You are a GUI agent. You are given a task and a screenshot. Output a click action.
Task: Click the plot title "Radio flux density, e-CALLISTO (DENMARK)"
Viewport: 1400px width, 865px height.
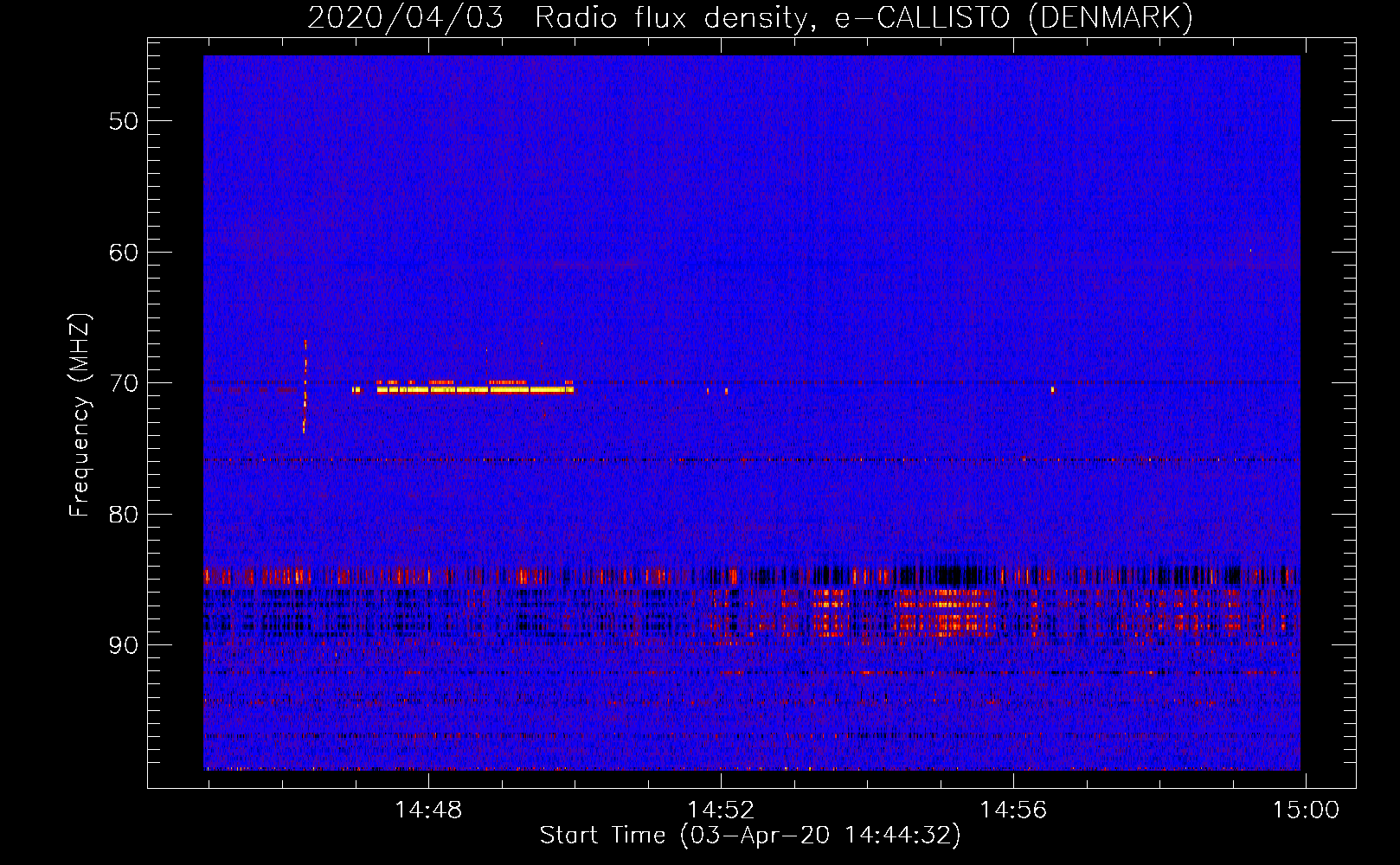(864, 17)
